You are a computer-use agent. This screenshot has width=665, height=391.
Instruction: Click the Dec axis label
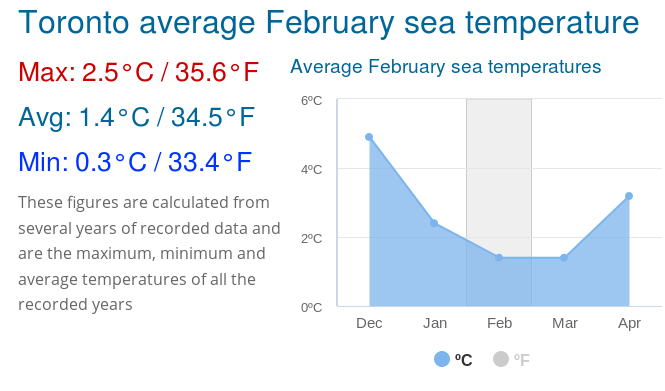click(369, 323)
